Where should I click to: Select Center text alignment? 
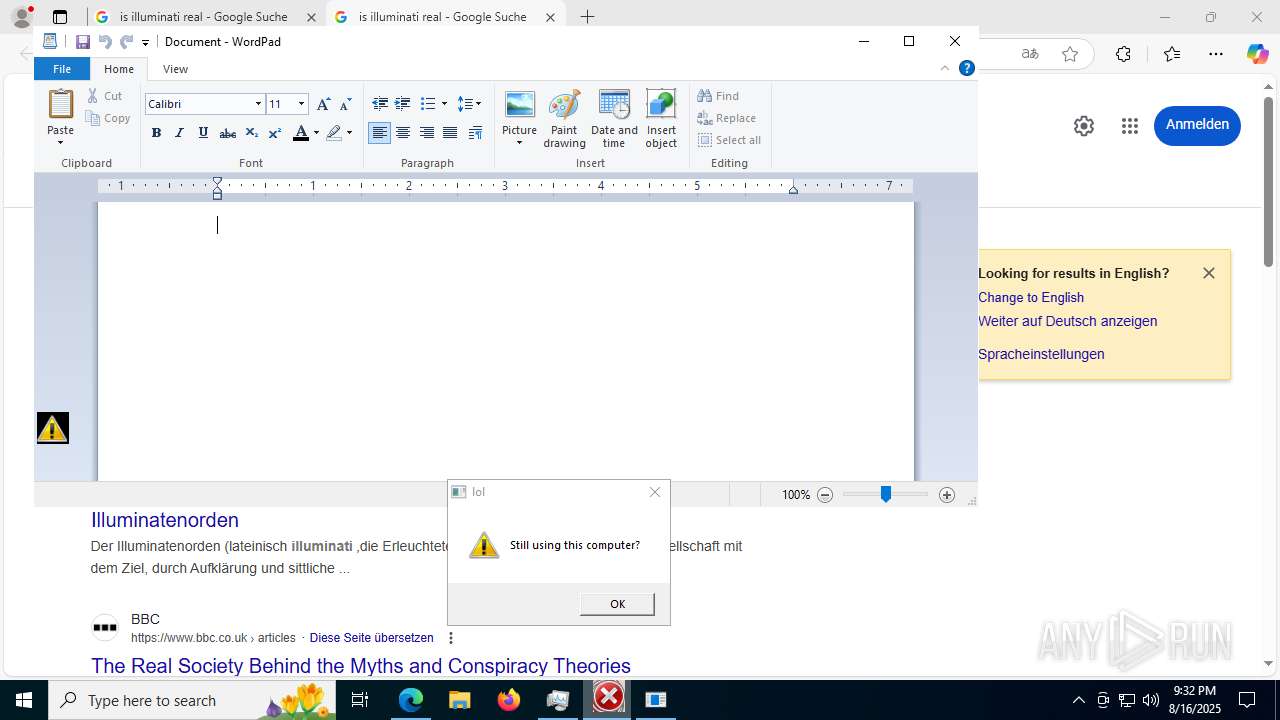[403, 133]
